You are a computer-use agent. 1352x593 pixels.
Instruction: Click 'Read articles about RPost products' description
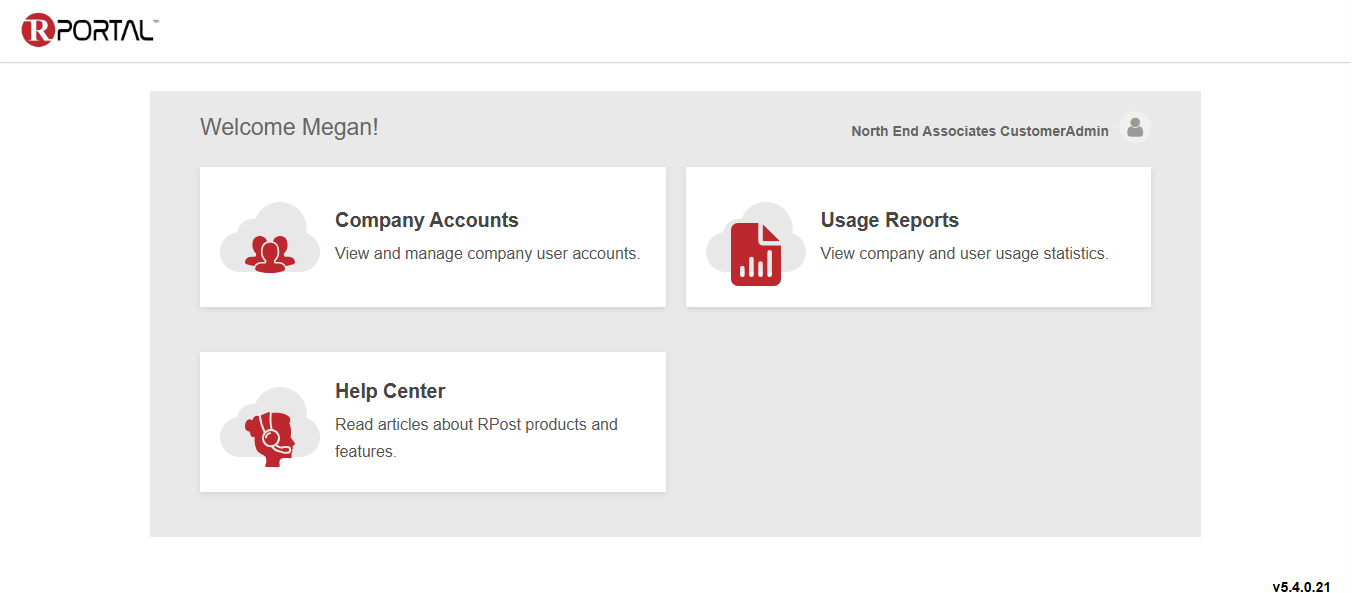[x=476, y=425]
